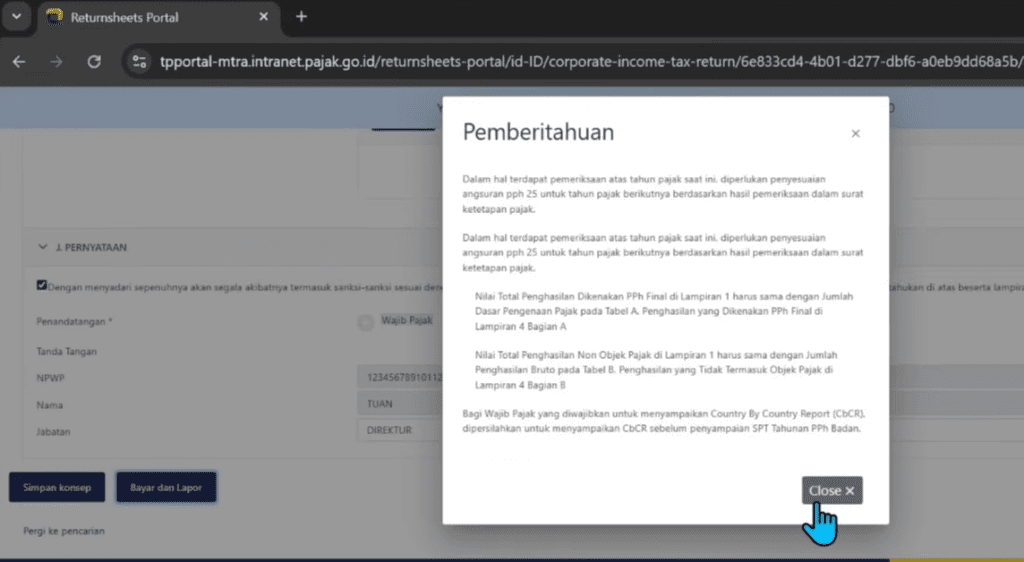The height and width of the screenshot is (562, 1024).
Task: Open the site information icon beside the URL
Action: click(138, 61)
